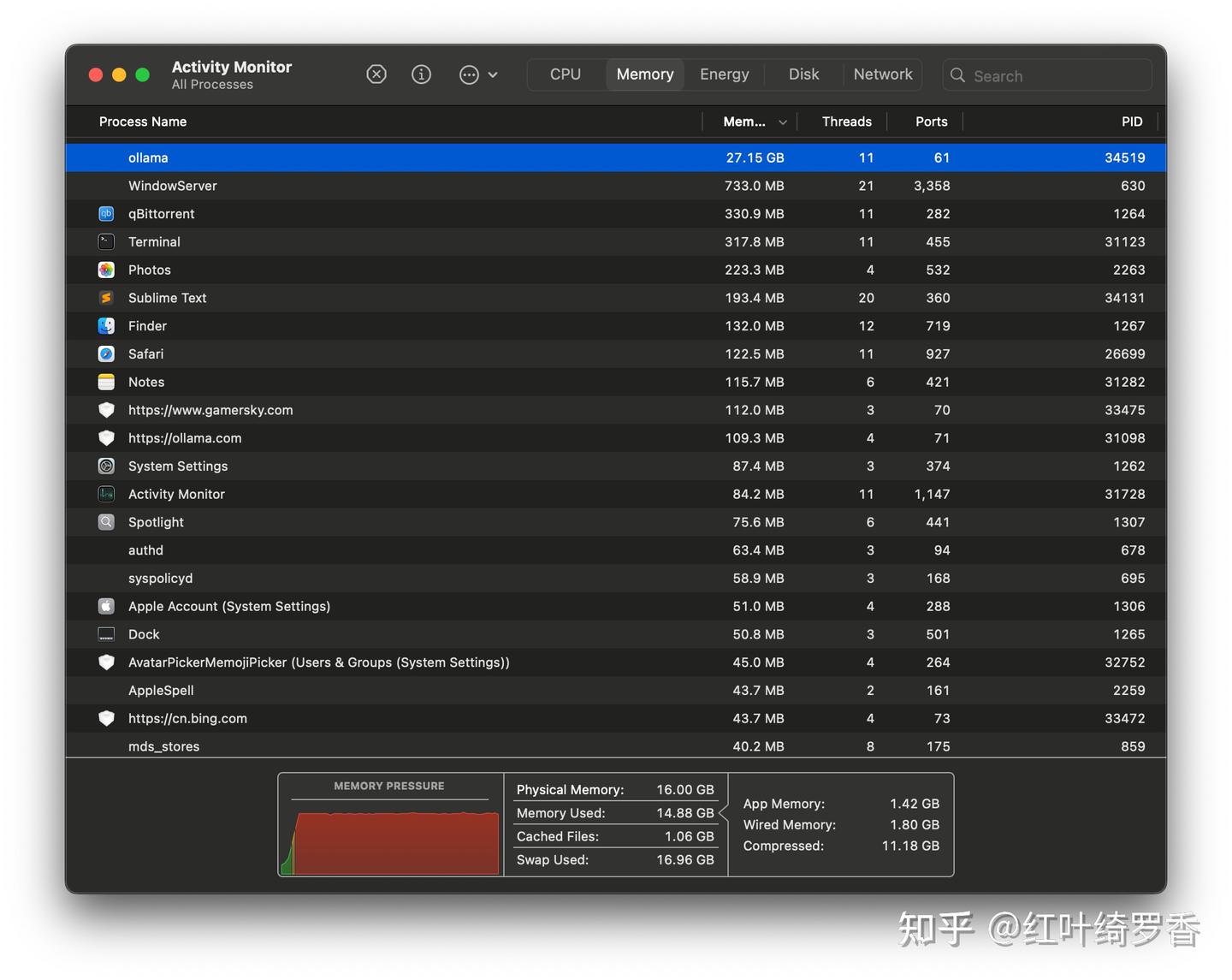Switch to the CPU tab
Viewport: 1232px width, 980px height.
pos(566,74)
